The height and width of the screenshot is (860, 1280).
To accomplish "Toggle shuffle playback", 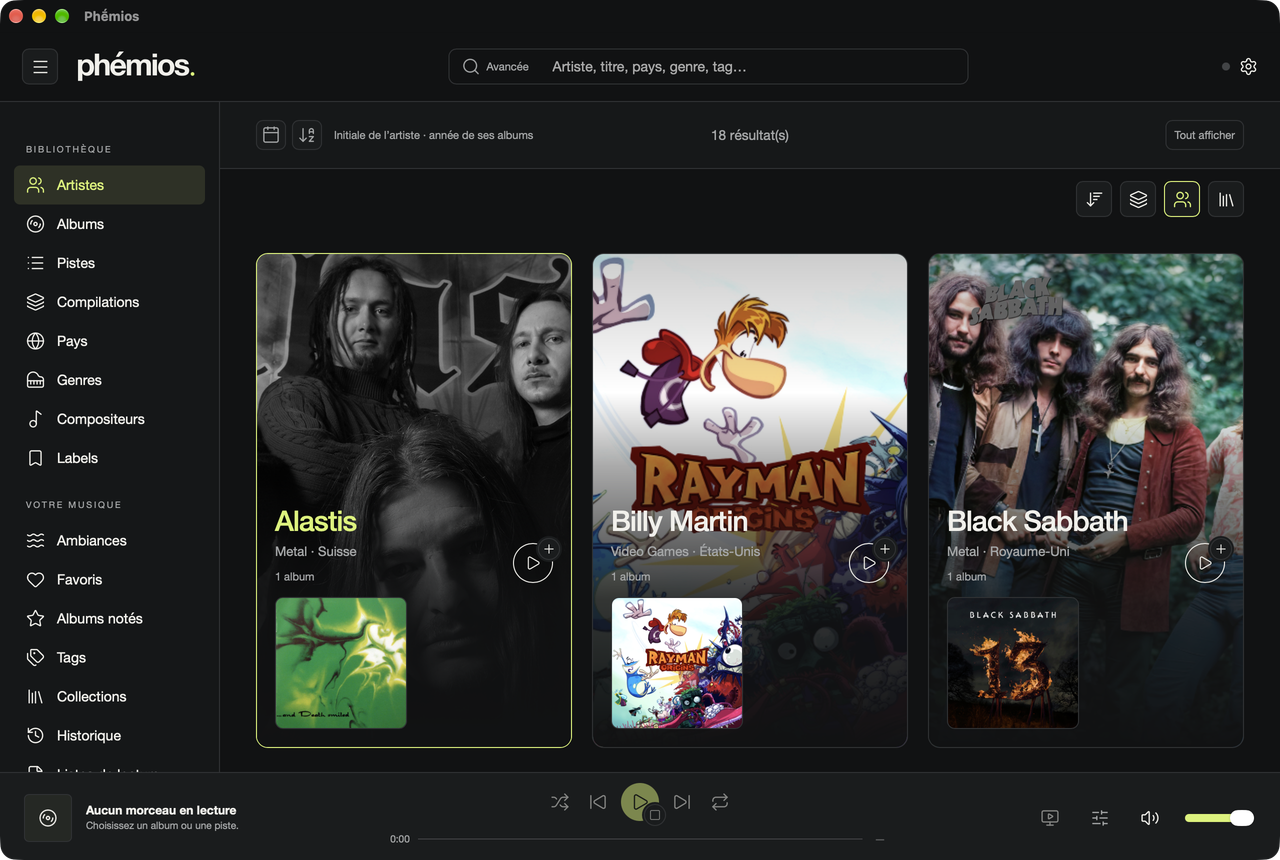I will pos(560,802).
